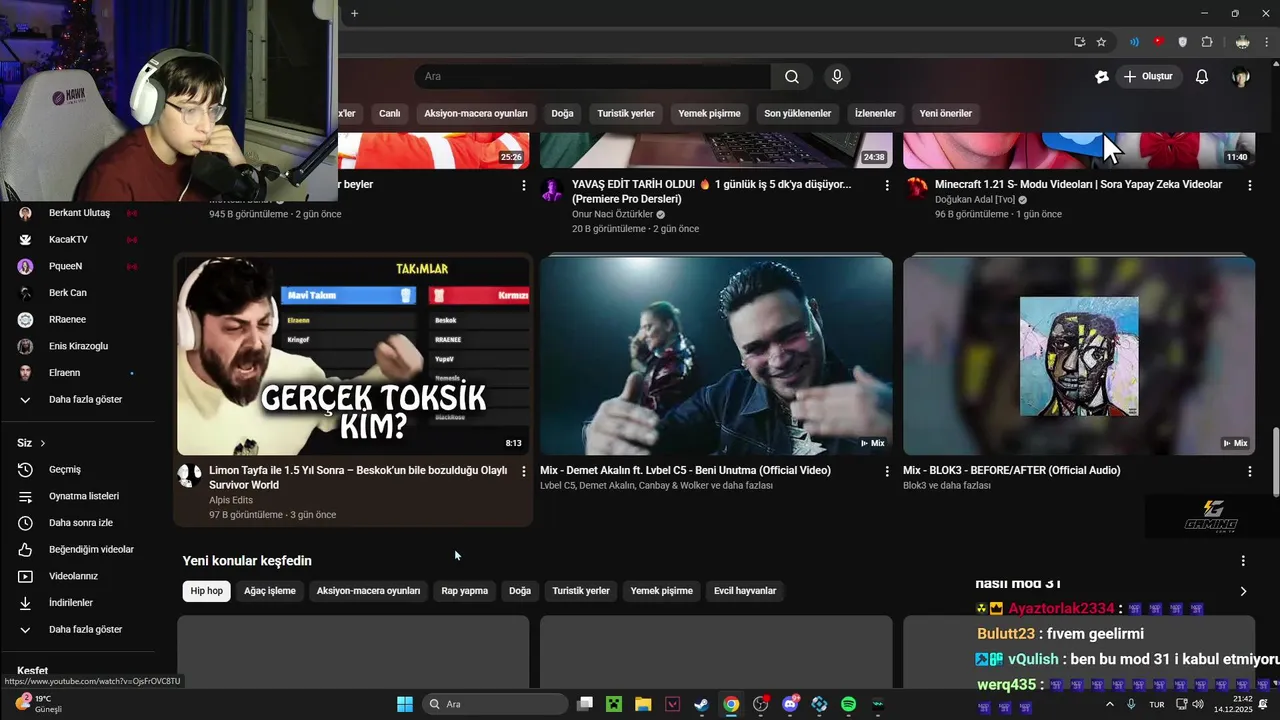Image resolution: width=1280 pixels, height=720 pixels.
Task: Select the Yeni öneriler chip
Action: coord(946,113)
